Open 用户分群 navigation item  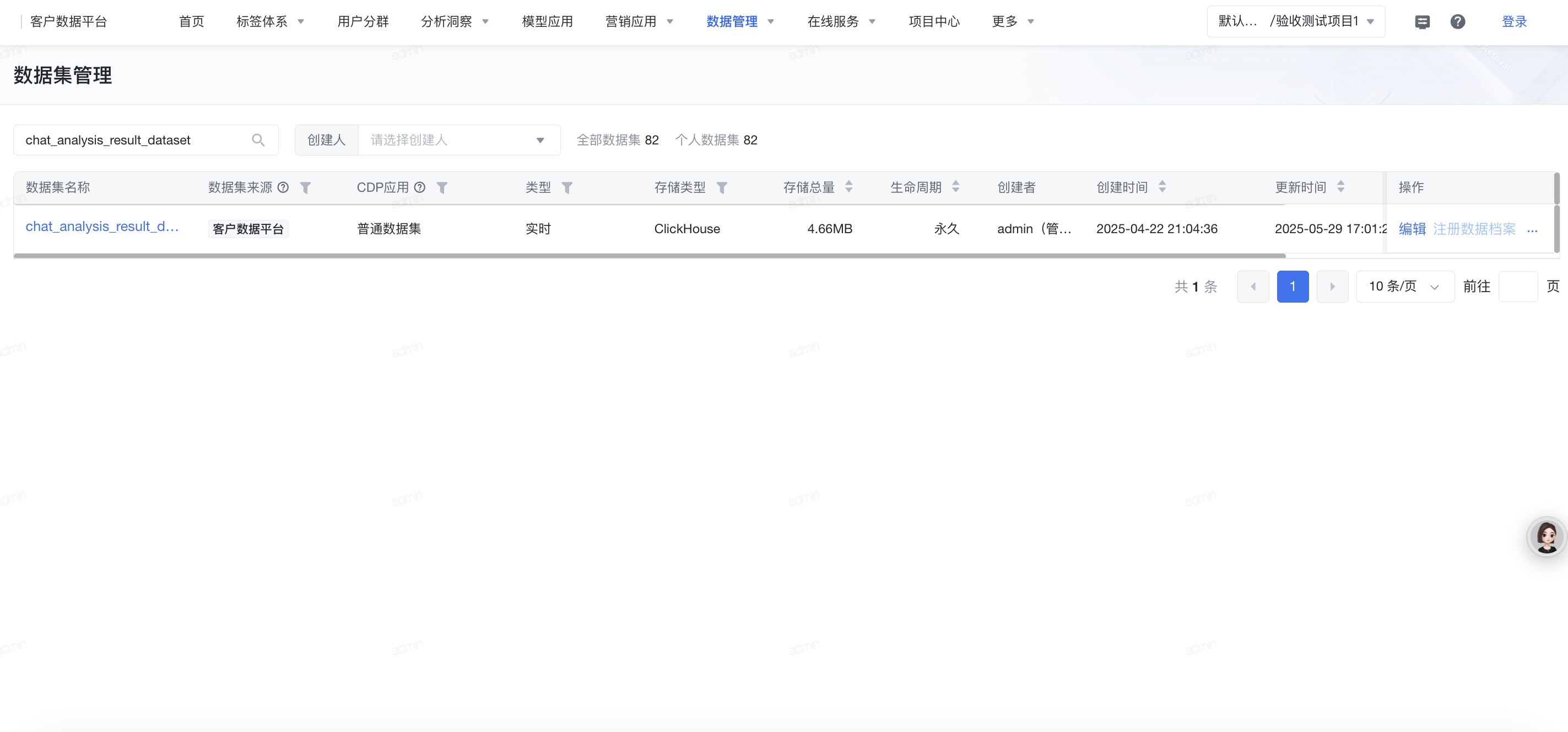tap(363, 21)
